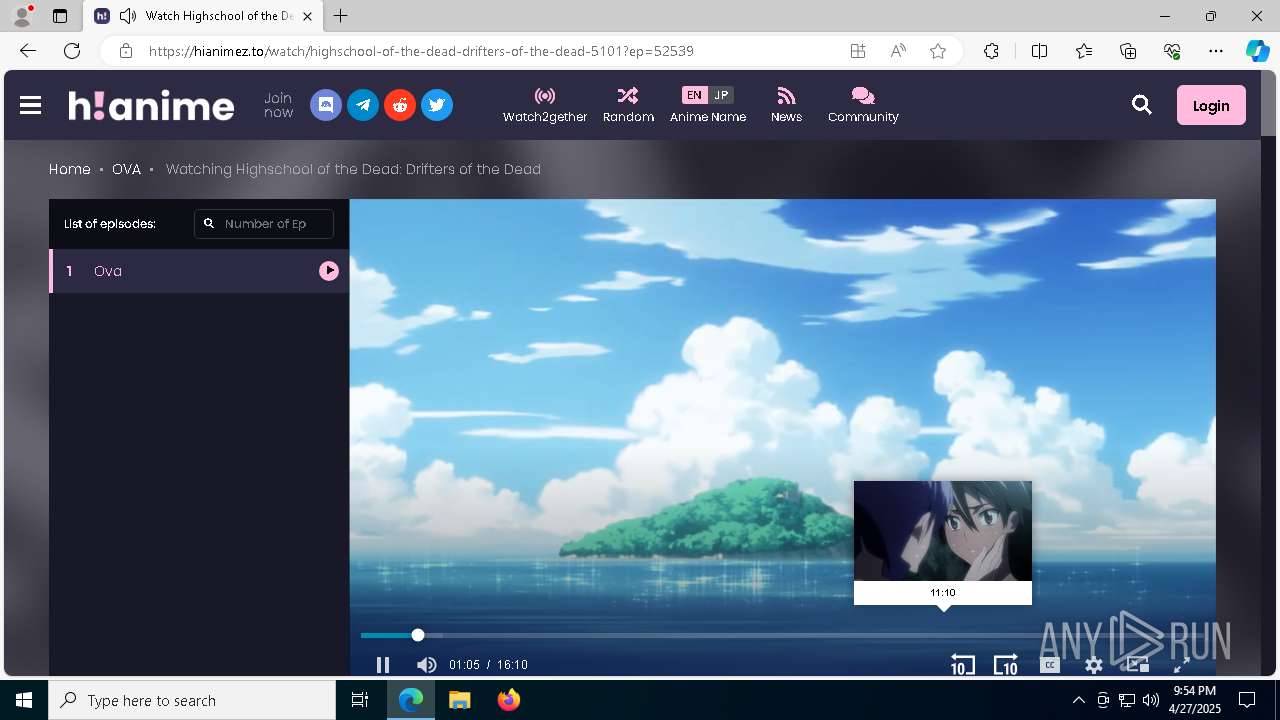Rewind the video 10 seconds

(x=962, y=665)
